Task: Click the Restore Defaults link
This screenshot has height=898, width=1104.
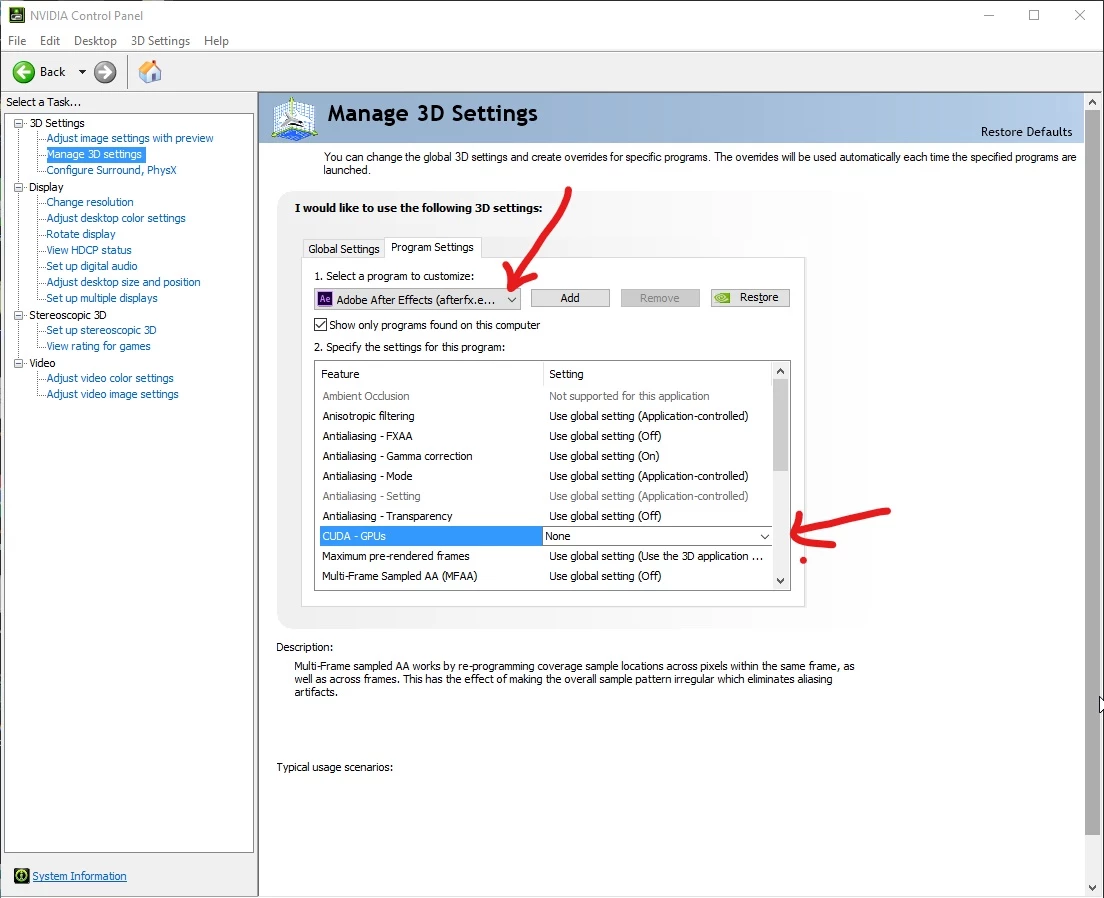Action: tap(1026, 132)
